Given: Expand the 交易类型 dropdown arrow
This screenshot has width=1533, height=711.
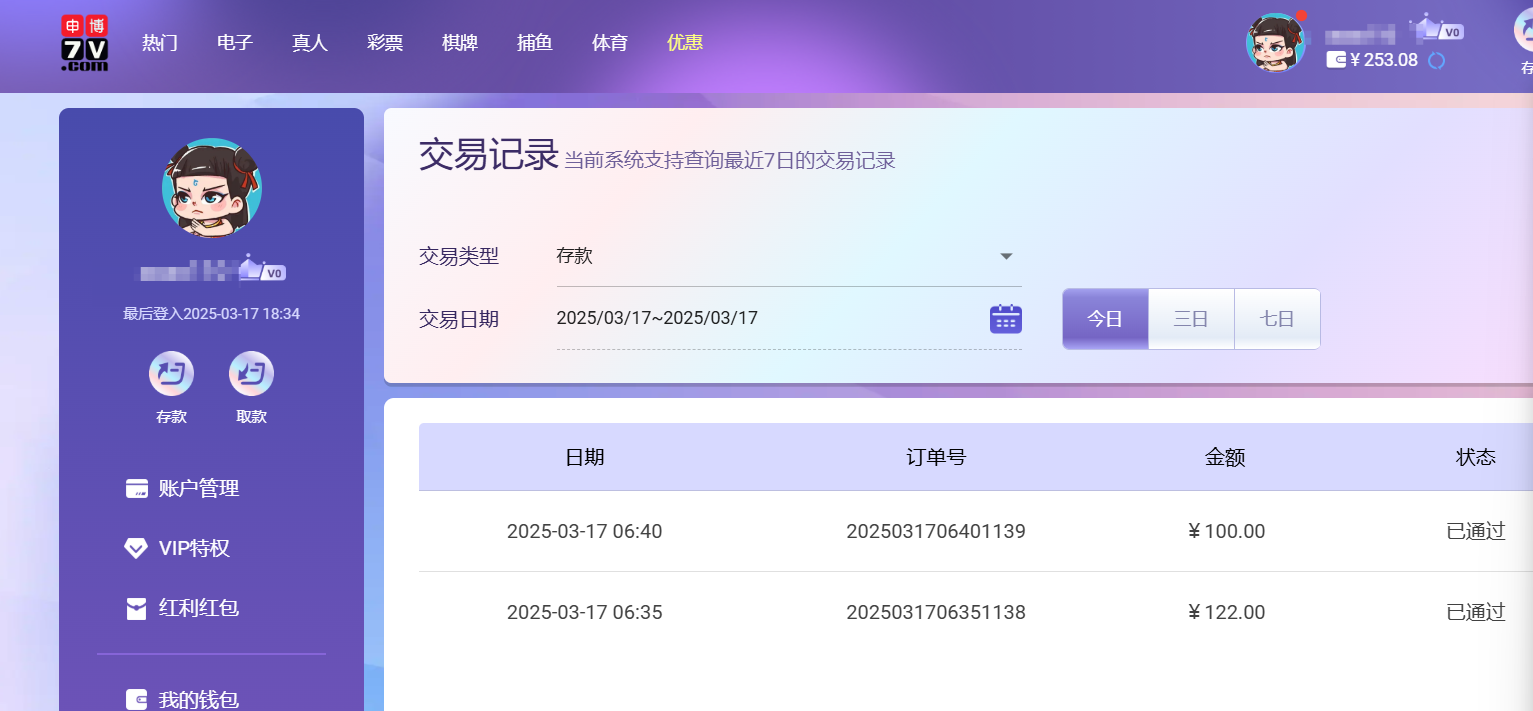Looking at the screenshot, I should click(1007, 256).
